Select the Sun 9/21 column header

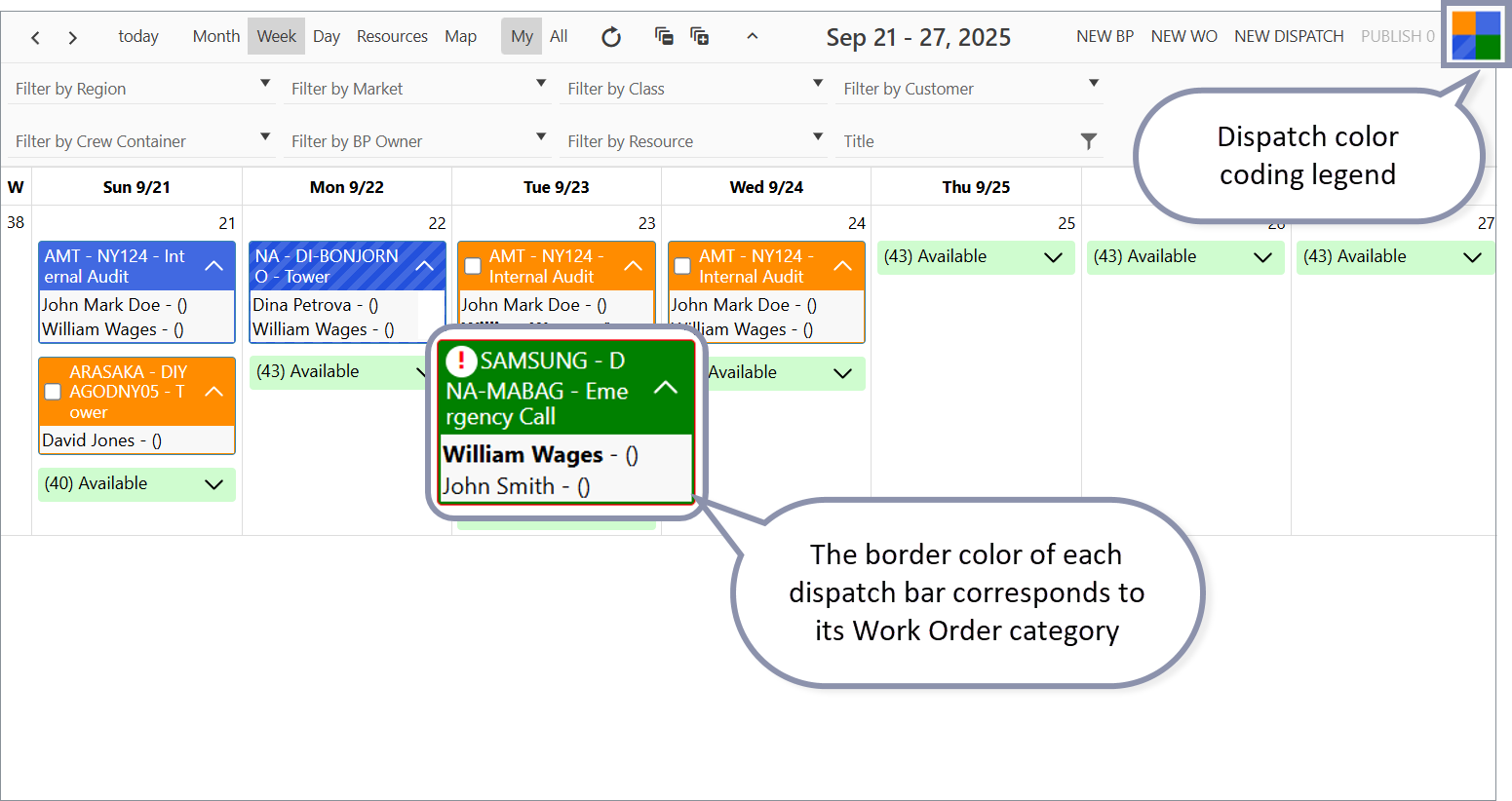pyautogui.click(x=136, y=187)
